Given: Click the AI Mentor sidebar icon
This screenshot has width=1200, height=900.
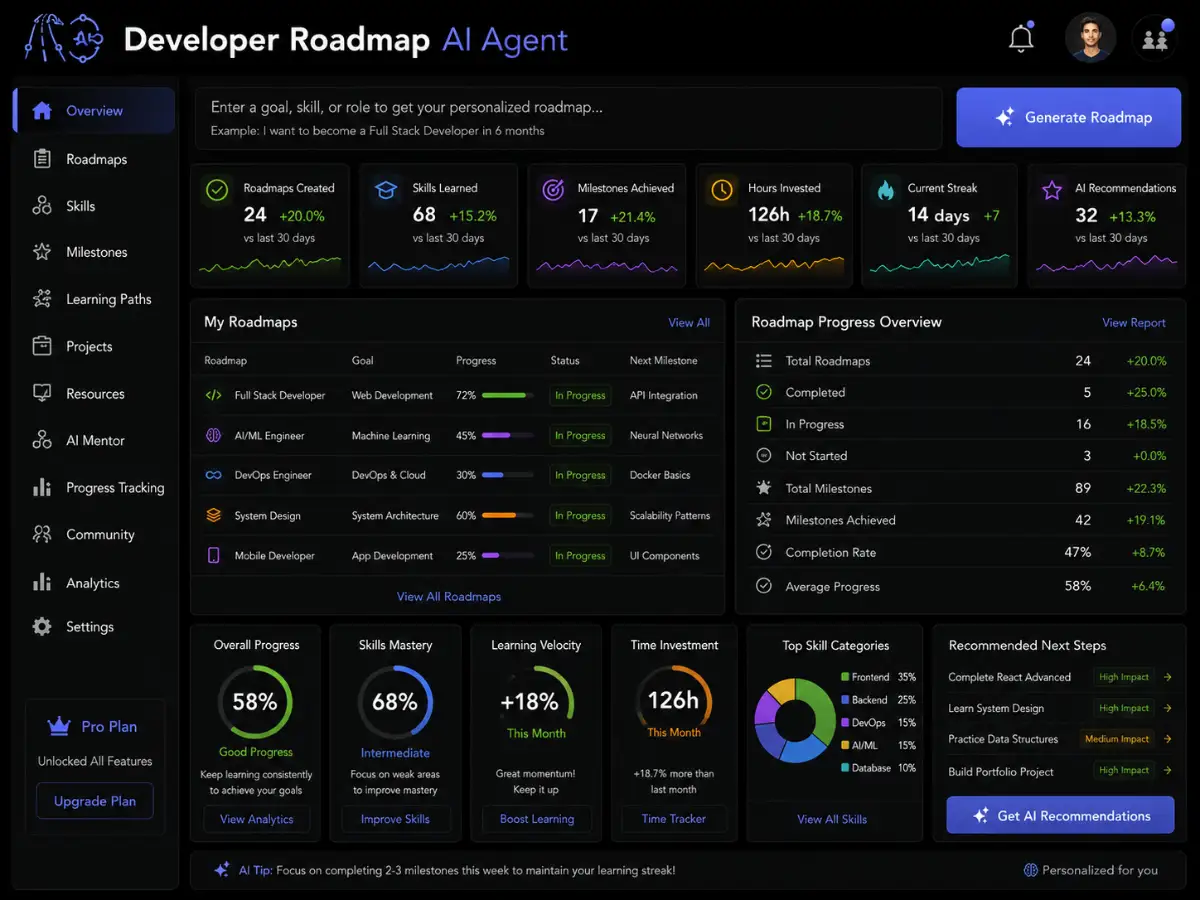Looking at the screenshot, I should [x=42, y=440].
